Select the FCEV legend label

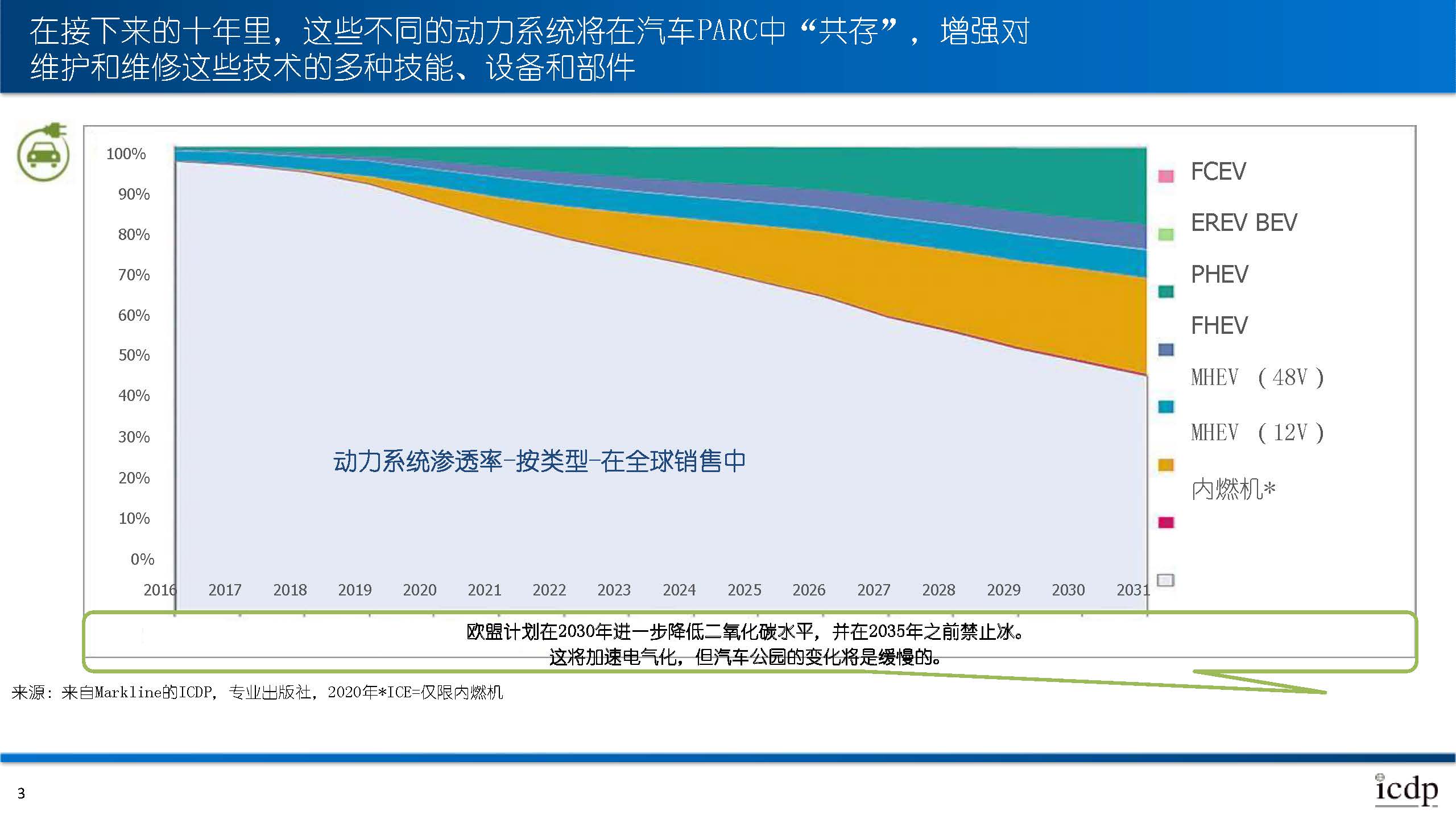[x=1218, y=172]
